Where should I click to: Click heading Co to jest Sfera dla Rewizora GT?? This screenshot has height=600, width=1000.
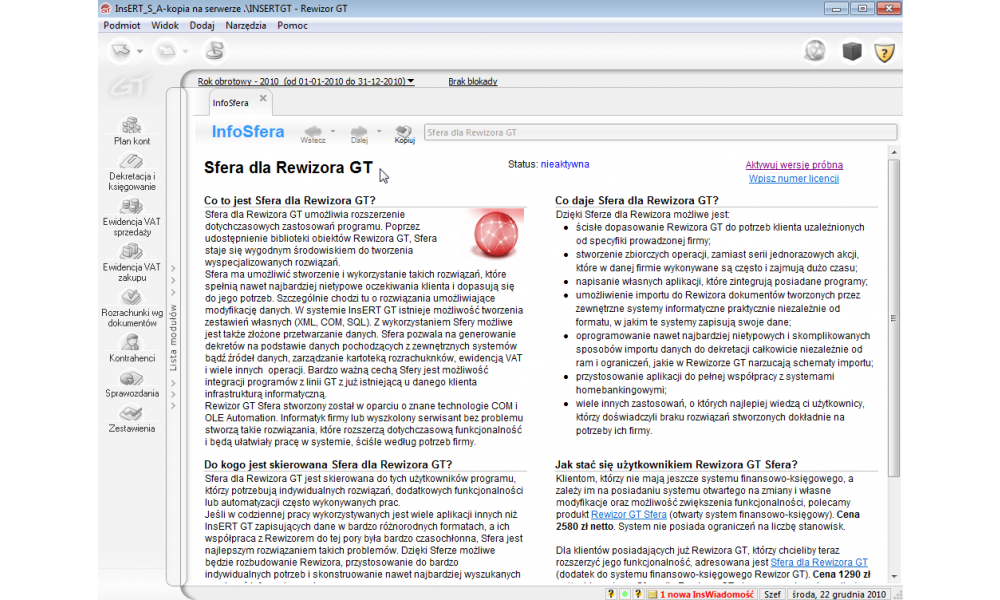(290, 200)
